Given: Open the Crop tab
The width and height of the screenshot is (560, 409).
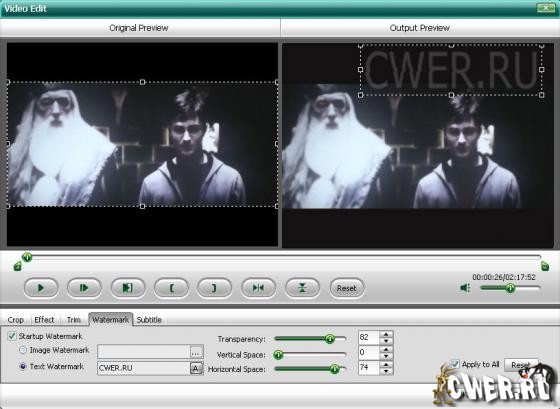Looking at the screenshot, I should [x=16, y=320].
